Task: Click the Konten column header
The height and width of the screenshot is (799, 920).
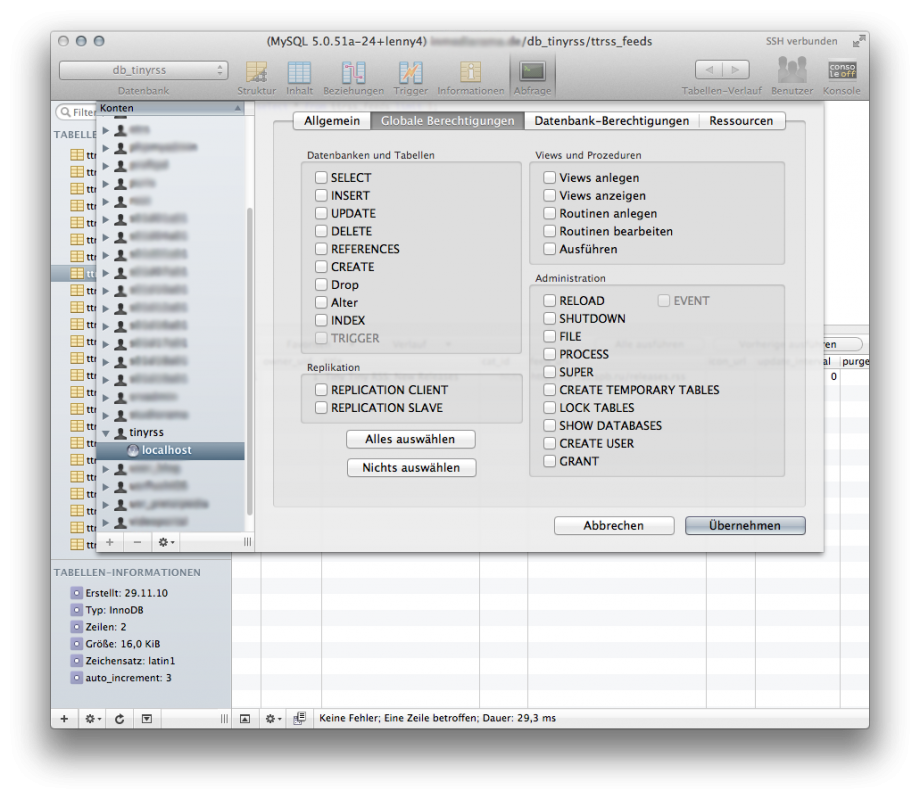Action: (x=170, y=108)
